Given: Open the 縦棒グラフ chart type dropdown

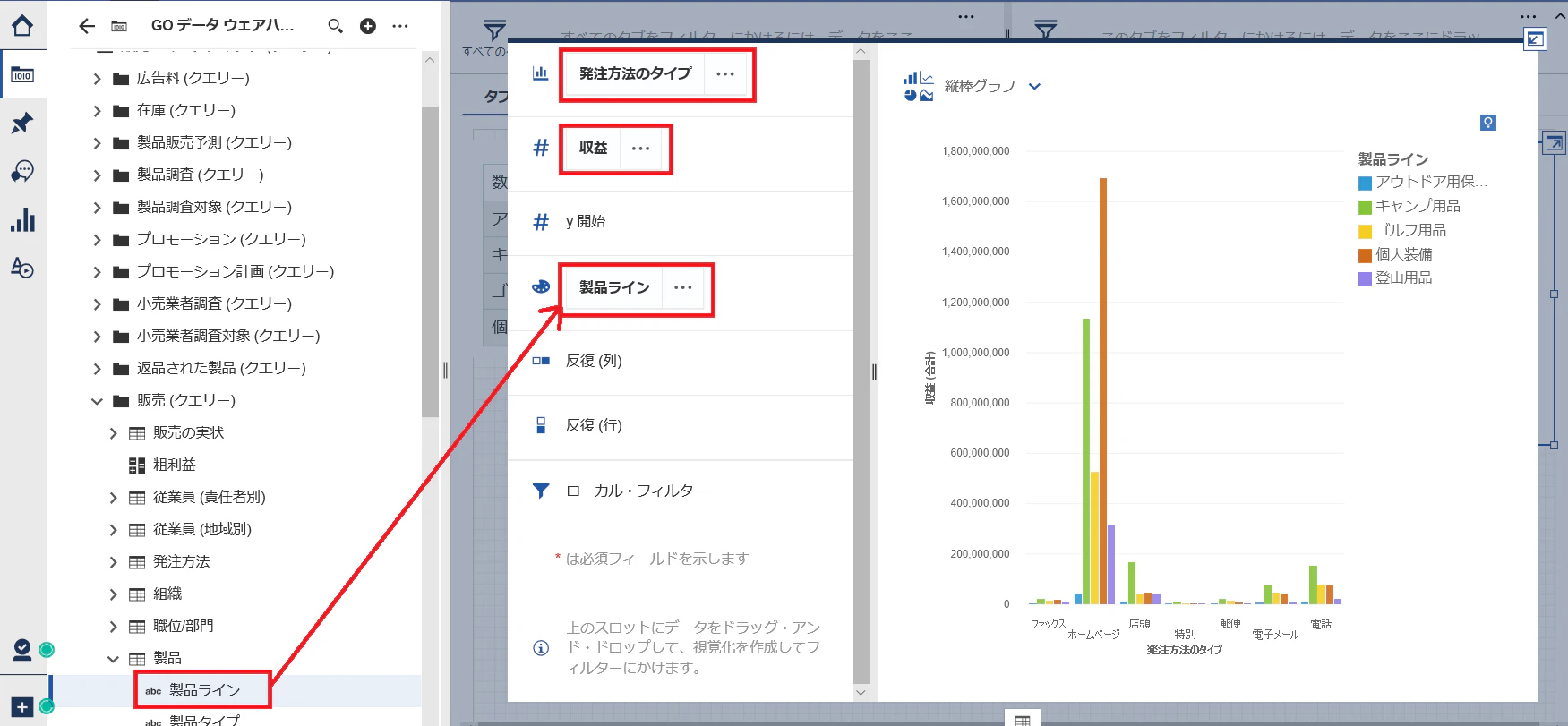Looking at the screenshot, I should pos(1034,87).
